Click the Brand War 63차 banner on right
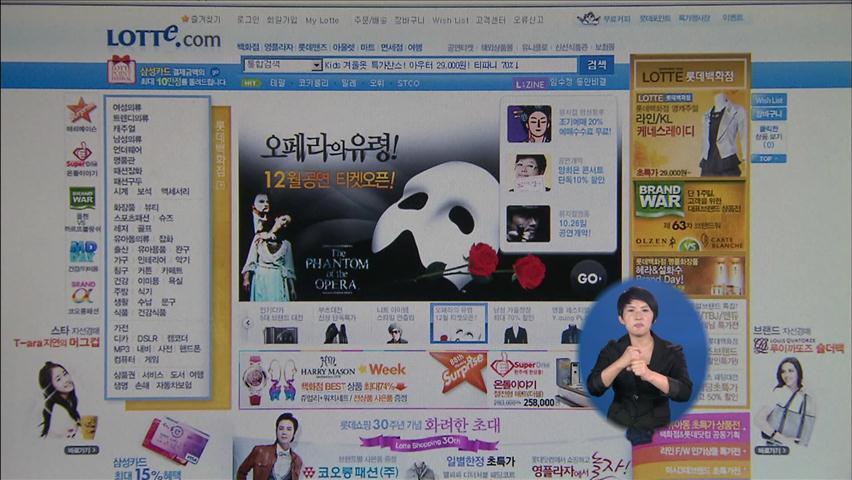Viewport: 852px width, 480px height. (690, 217)
